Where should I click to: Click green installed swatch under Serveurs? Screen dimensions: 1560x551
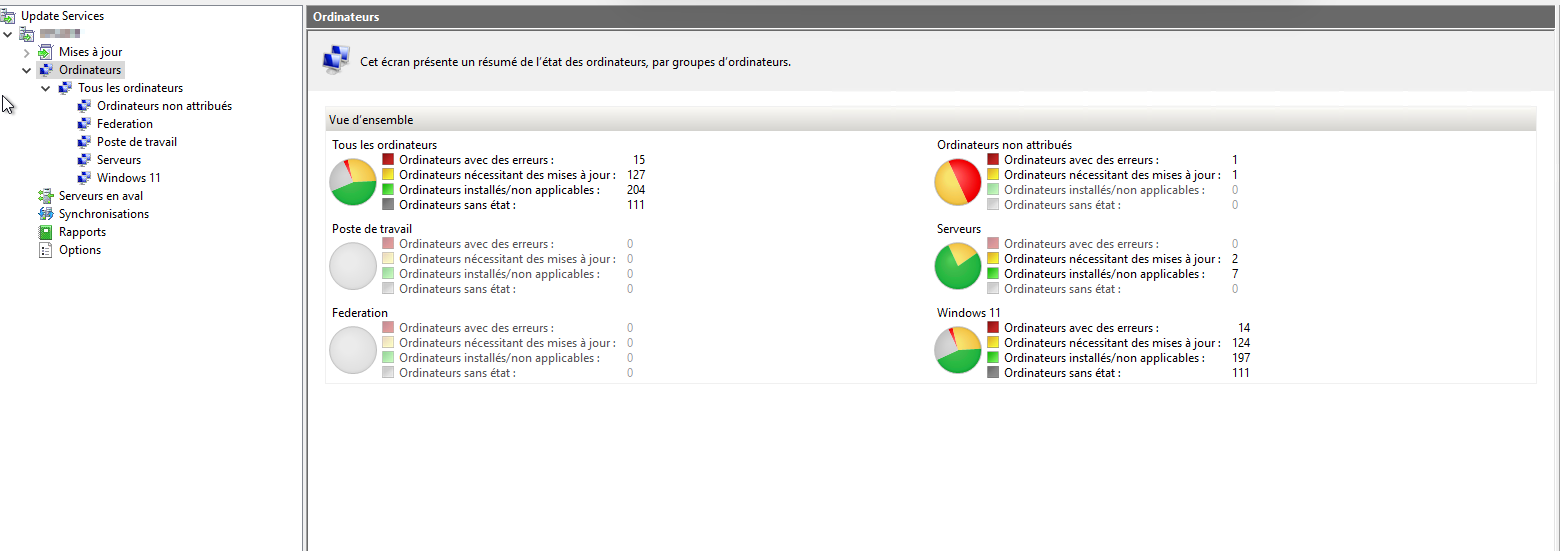click(993, 273)
